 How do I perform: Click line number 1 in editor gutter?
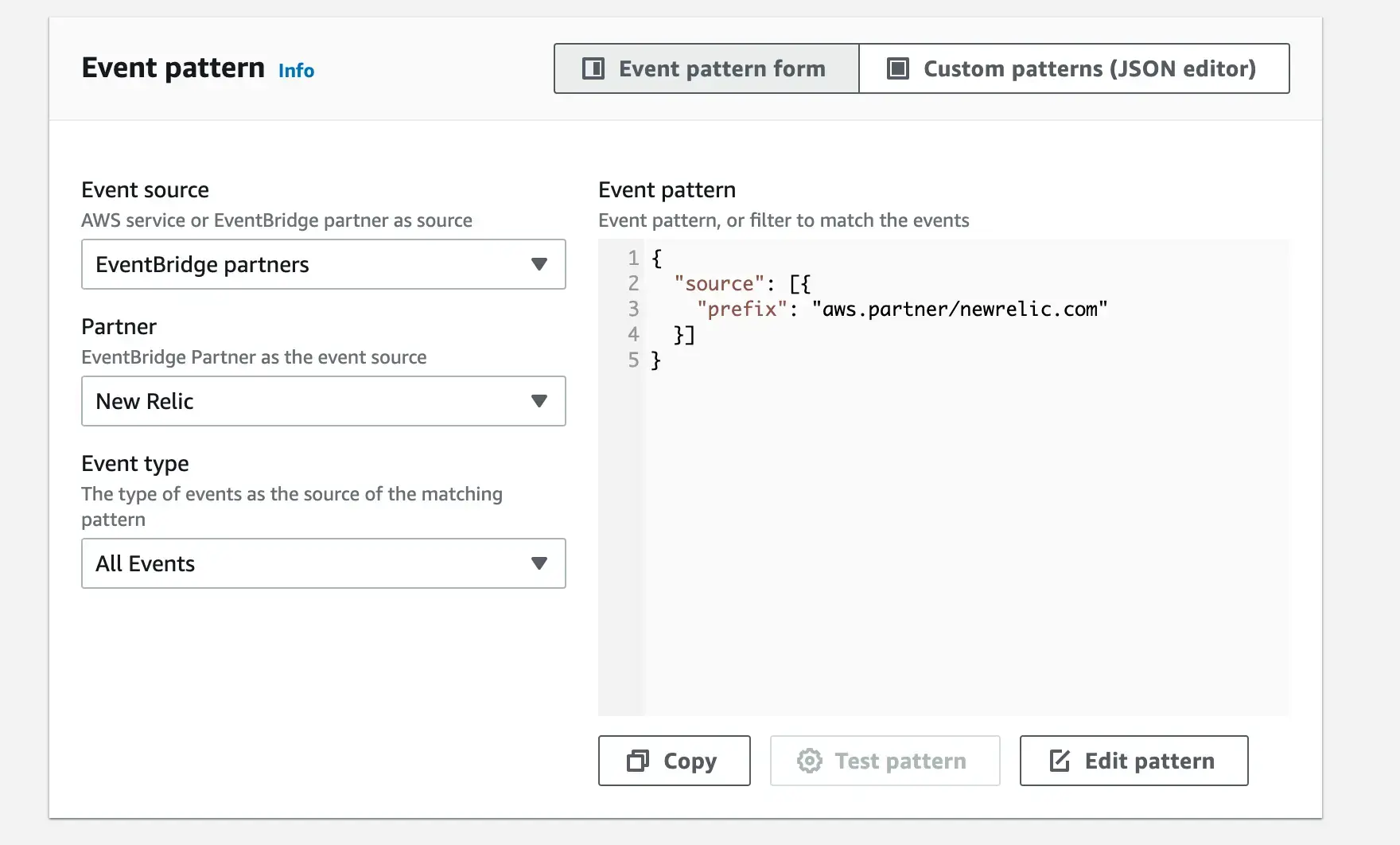633,258
